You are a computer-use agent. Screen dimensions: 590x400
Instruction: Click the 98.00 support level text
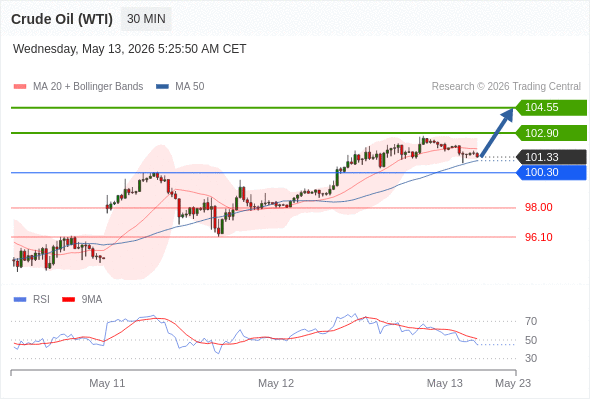coord(538,207)
